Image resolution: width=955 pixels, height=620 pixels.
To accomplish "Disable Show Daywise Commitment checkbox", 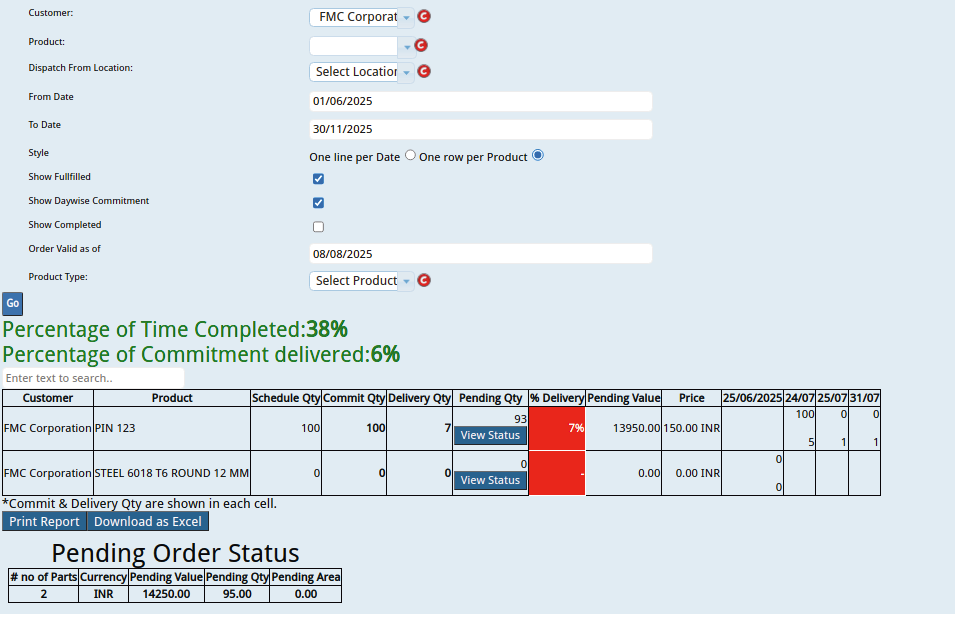I will point(318,203).
